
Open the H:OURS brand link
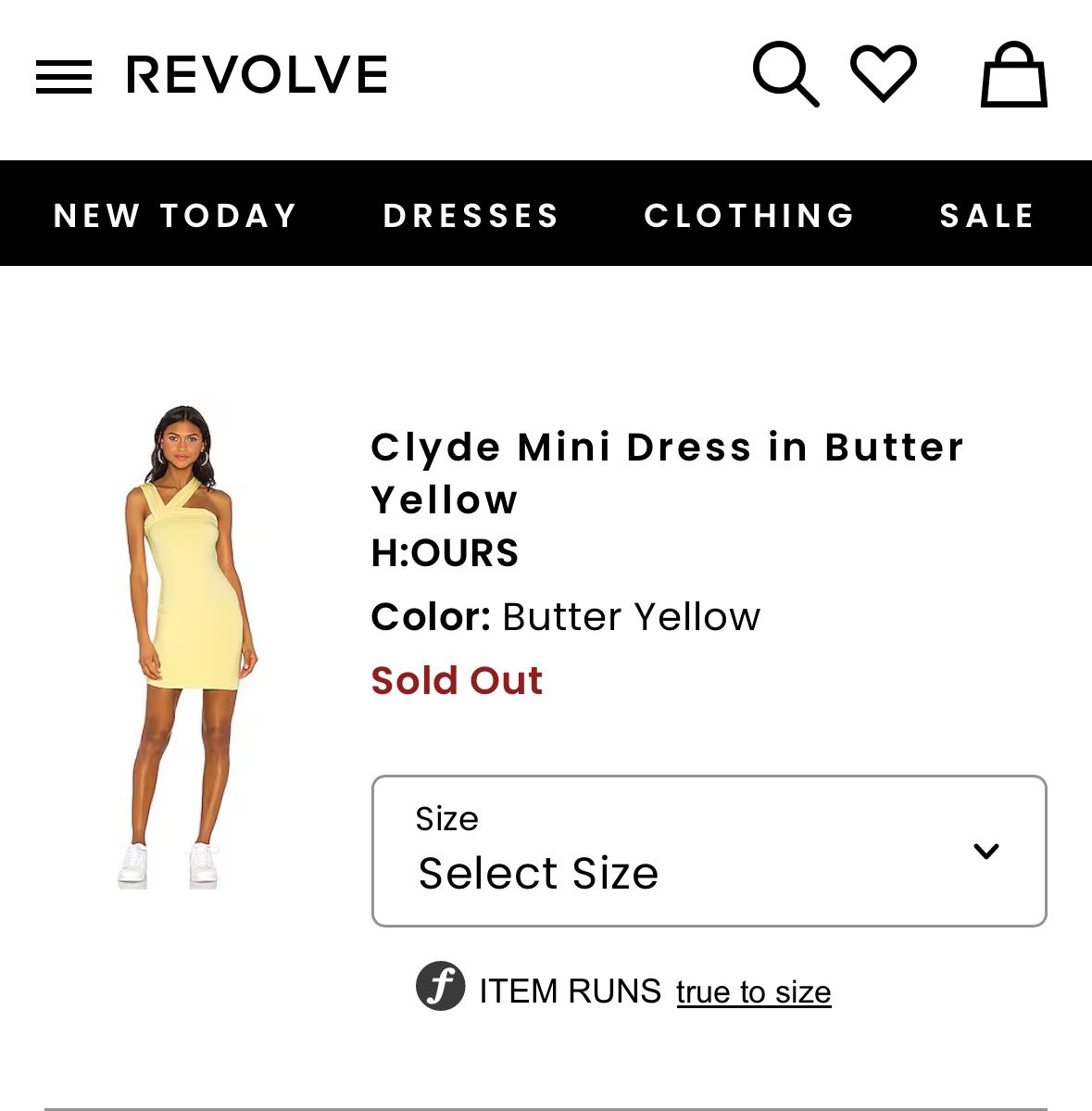tap(445, 553)
